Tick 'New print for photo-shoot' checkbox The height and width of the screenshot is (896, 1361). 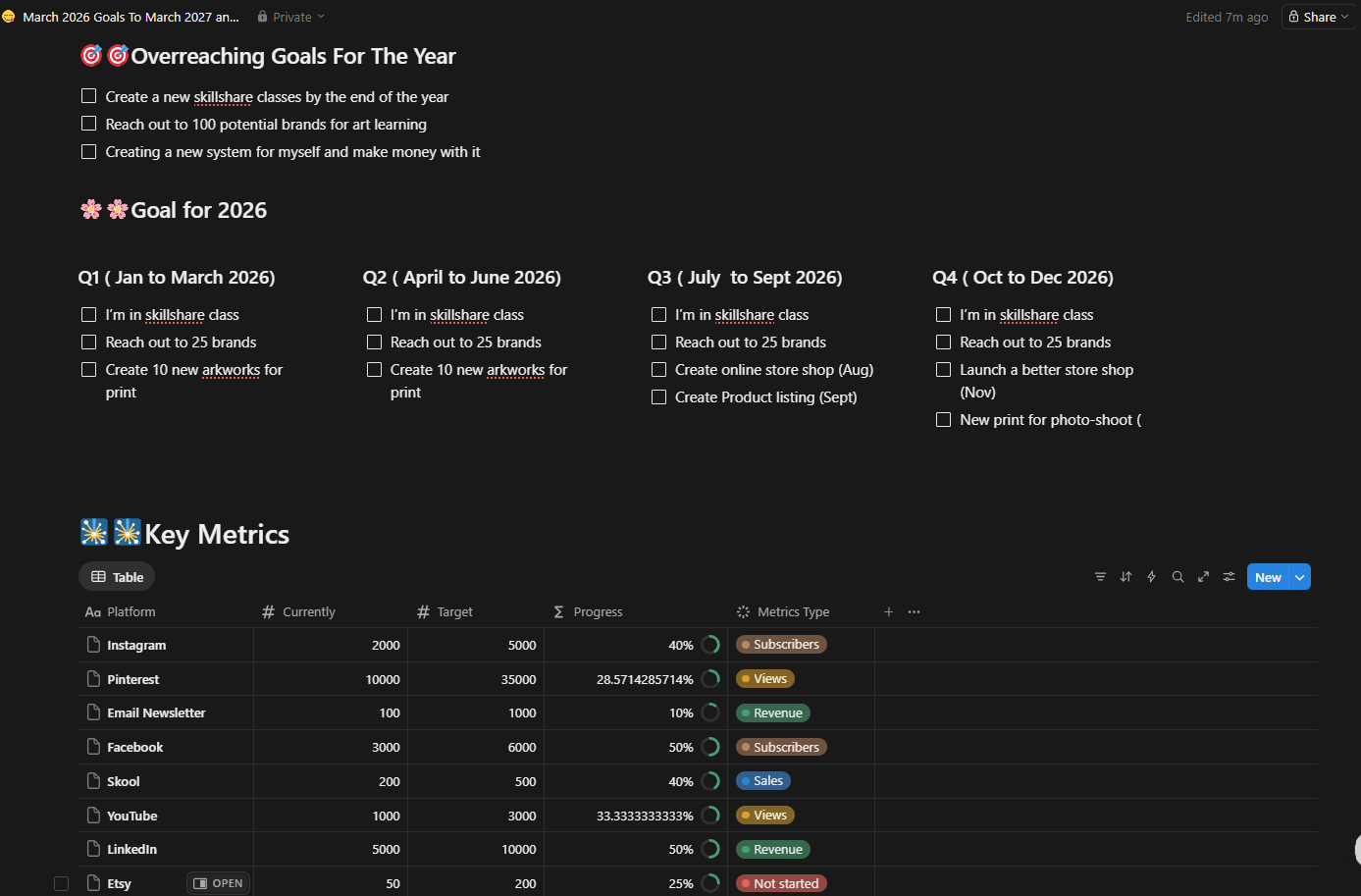(943, 419)
